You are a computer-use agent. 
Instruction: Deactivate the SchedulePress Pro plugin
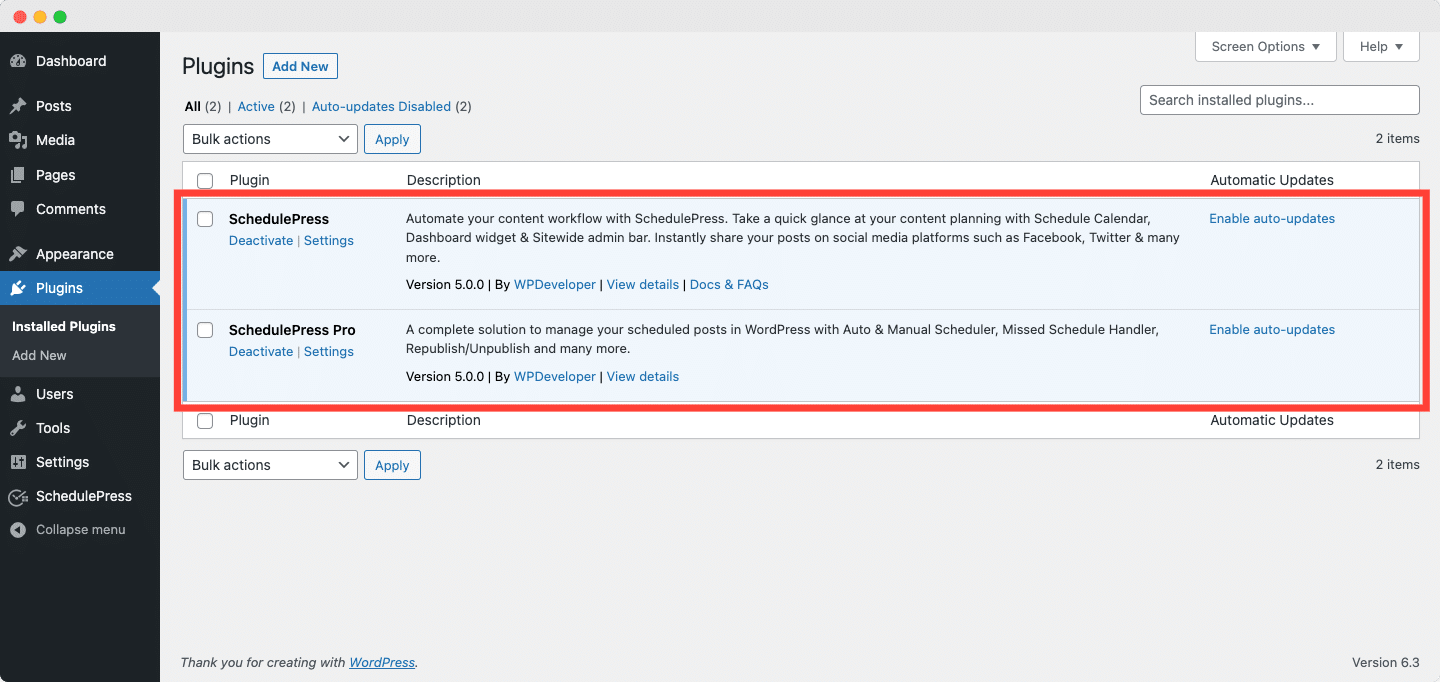[x=261, y=352]
